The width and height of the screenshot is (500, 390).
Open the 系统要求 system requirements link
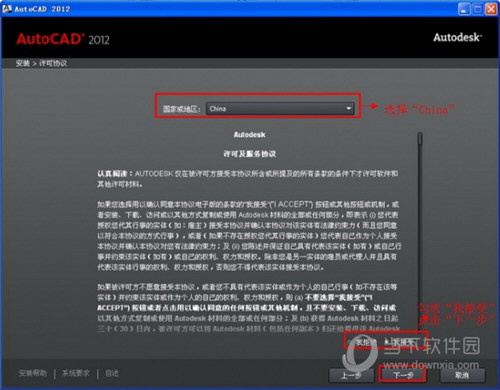[76, 373]
